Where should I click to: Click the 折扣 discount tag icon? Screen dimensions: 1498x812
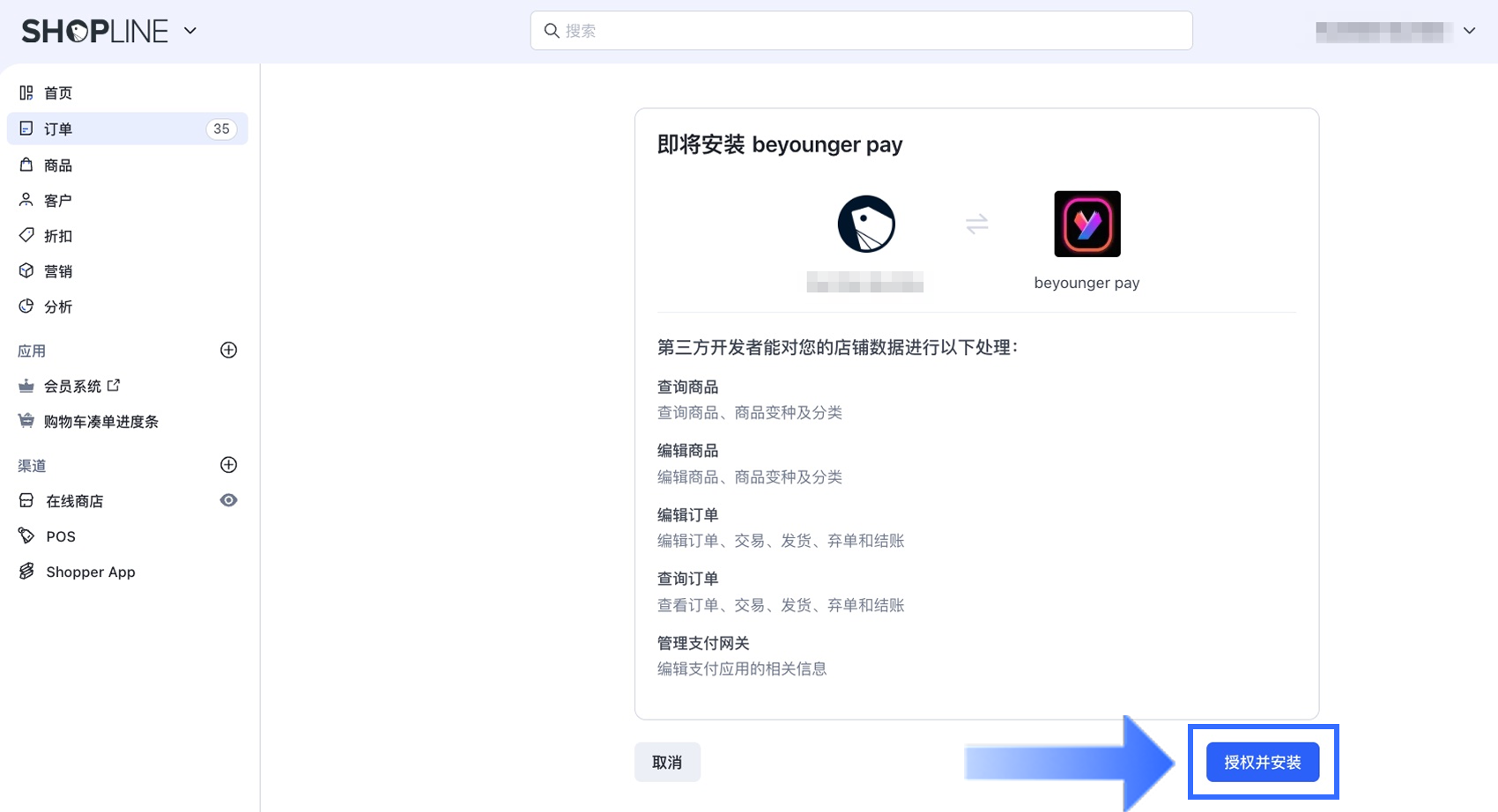pyautogui.click(x=26, y=235)
